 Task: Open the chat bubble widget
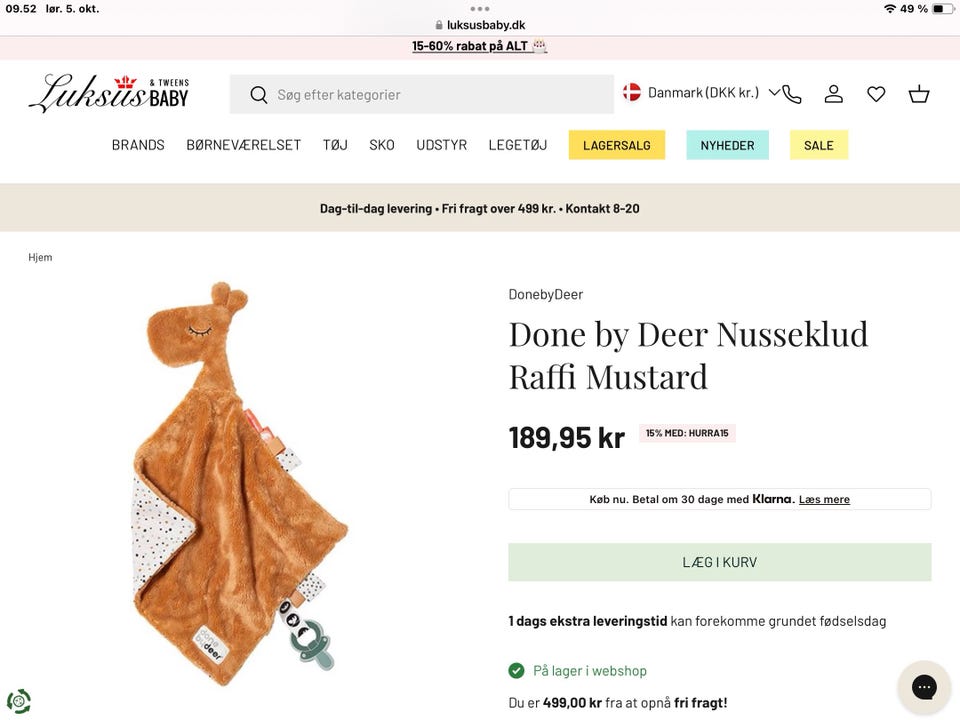(x=924, y=687)
